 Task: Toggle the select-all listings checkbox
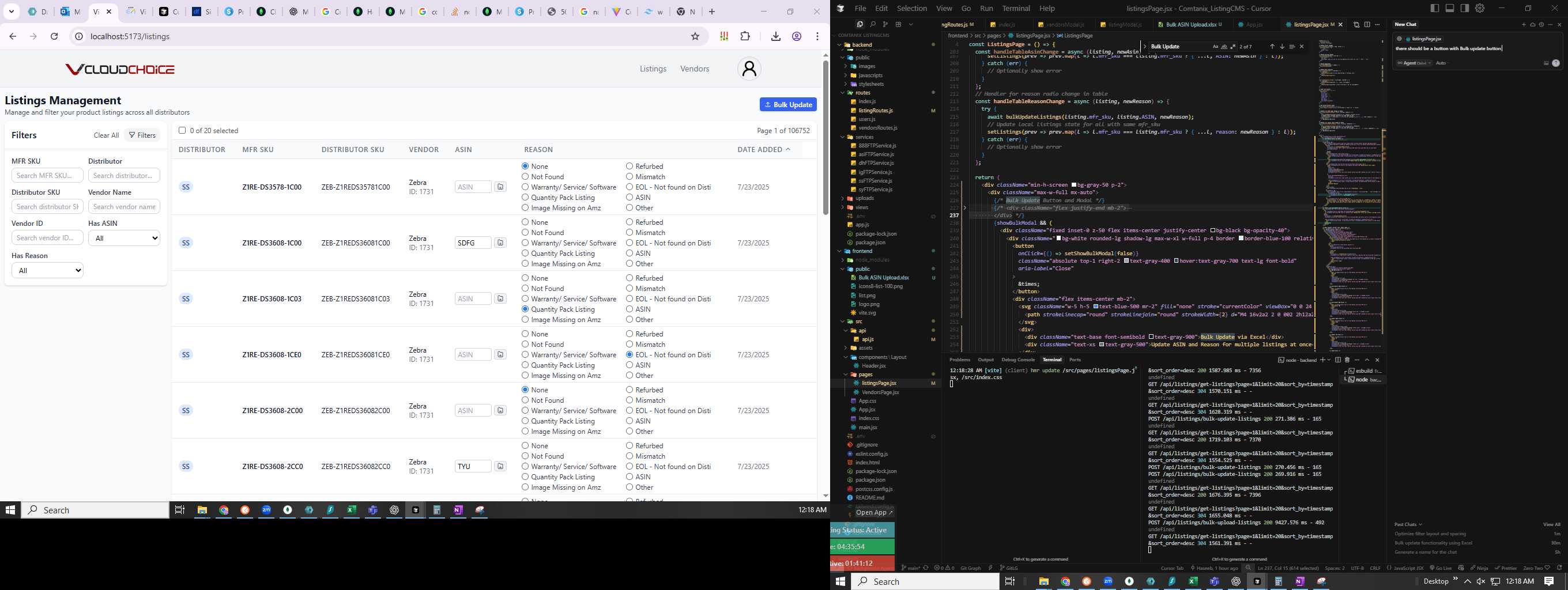[x=182, y=130]
